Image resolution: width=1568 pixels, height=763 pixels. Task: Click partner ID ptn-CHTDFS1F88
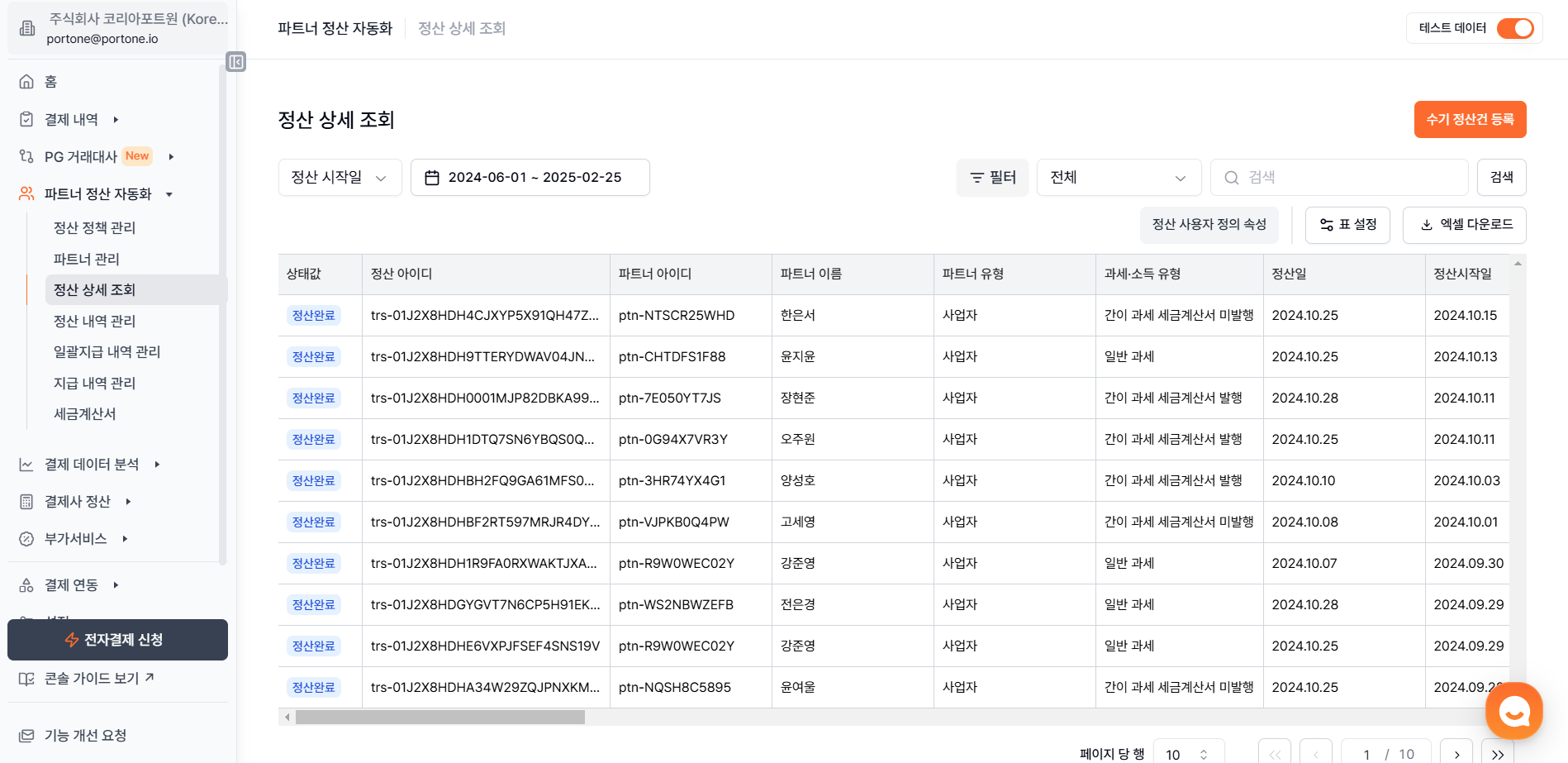point(672,356)
